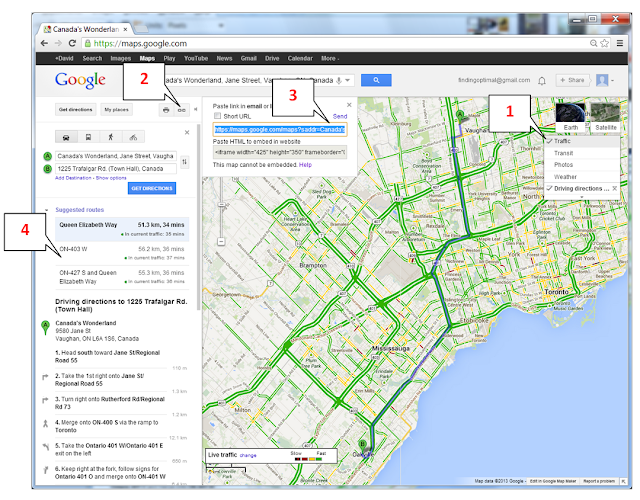Click the browser back arrow

44,43
